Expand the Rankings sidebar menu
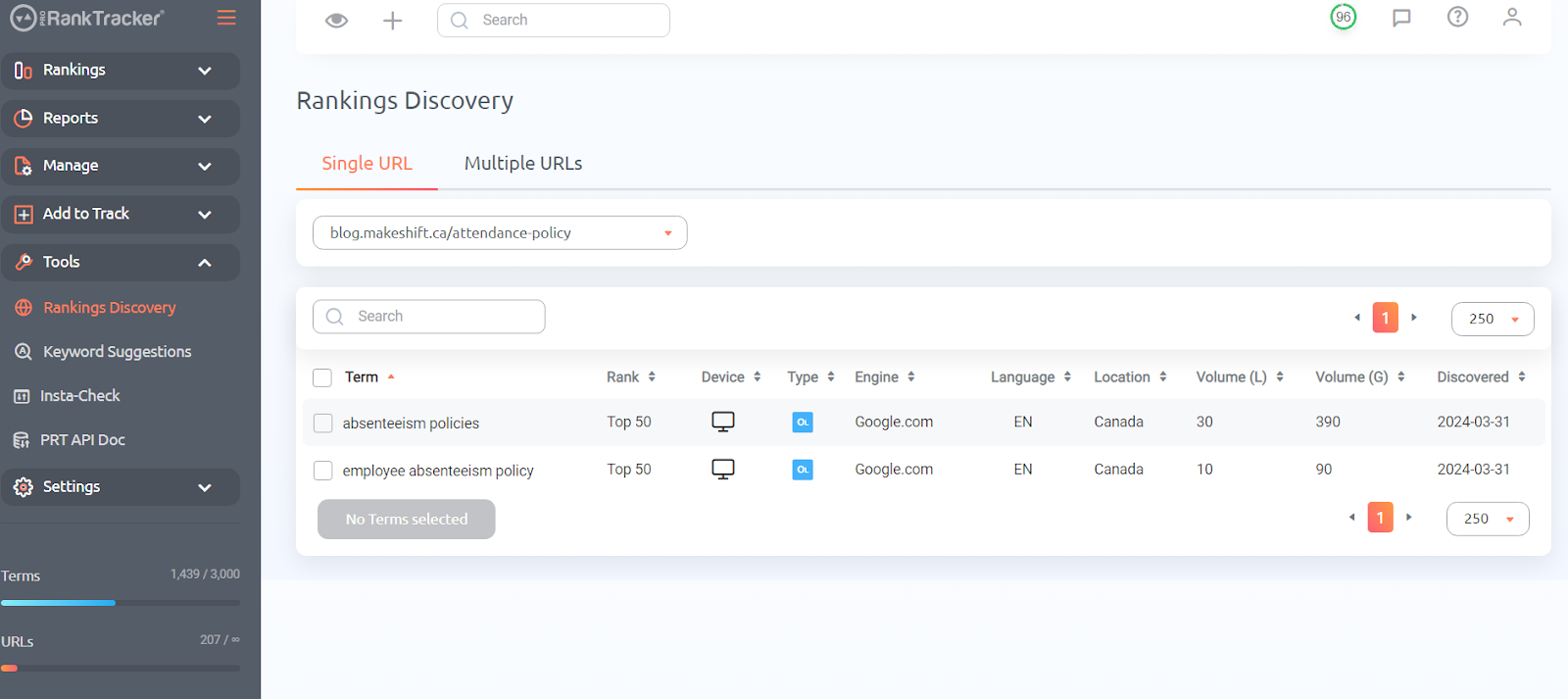 coord(121,71)
